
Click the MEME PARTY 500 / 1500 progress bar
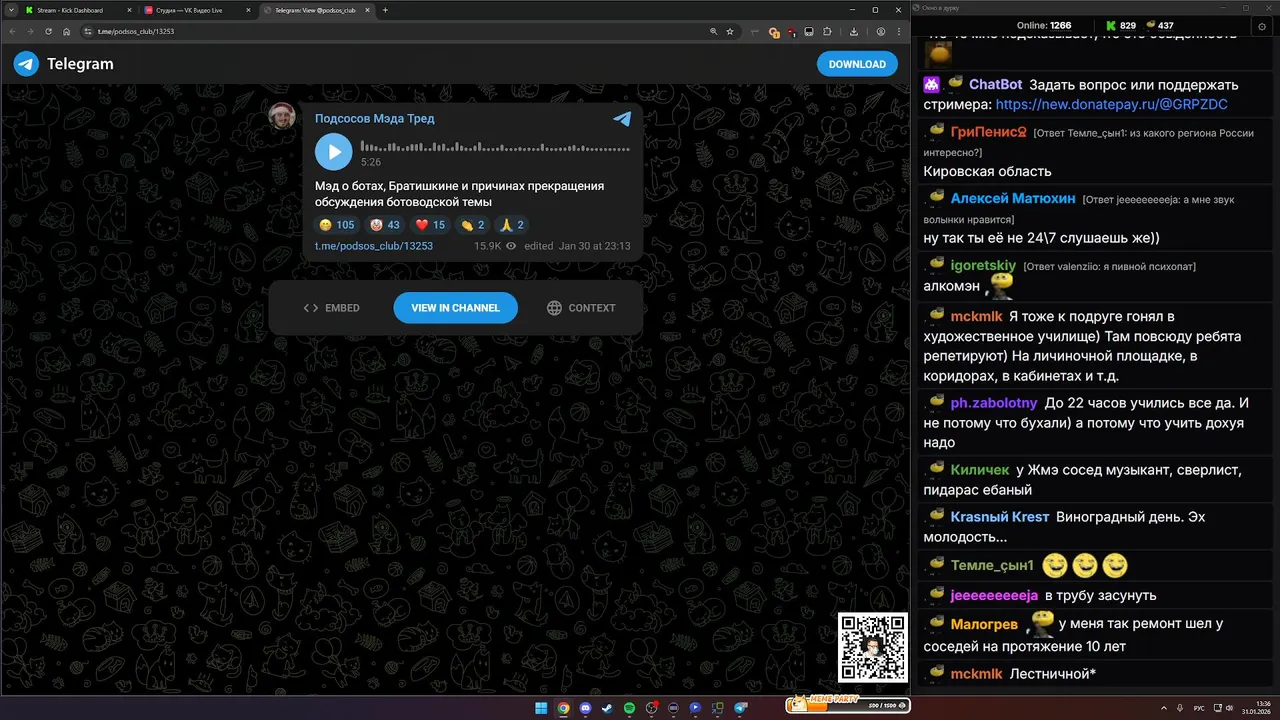(x=847, y=705)
